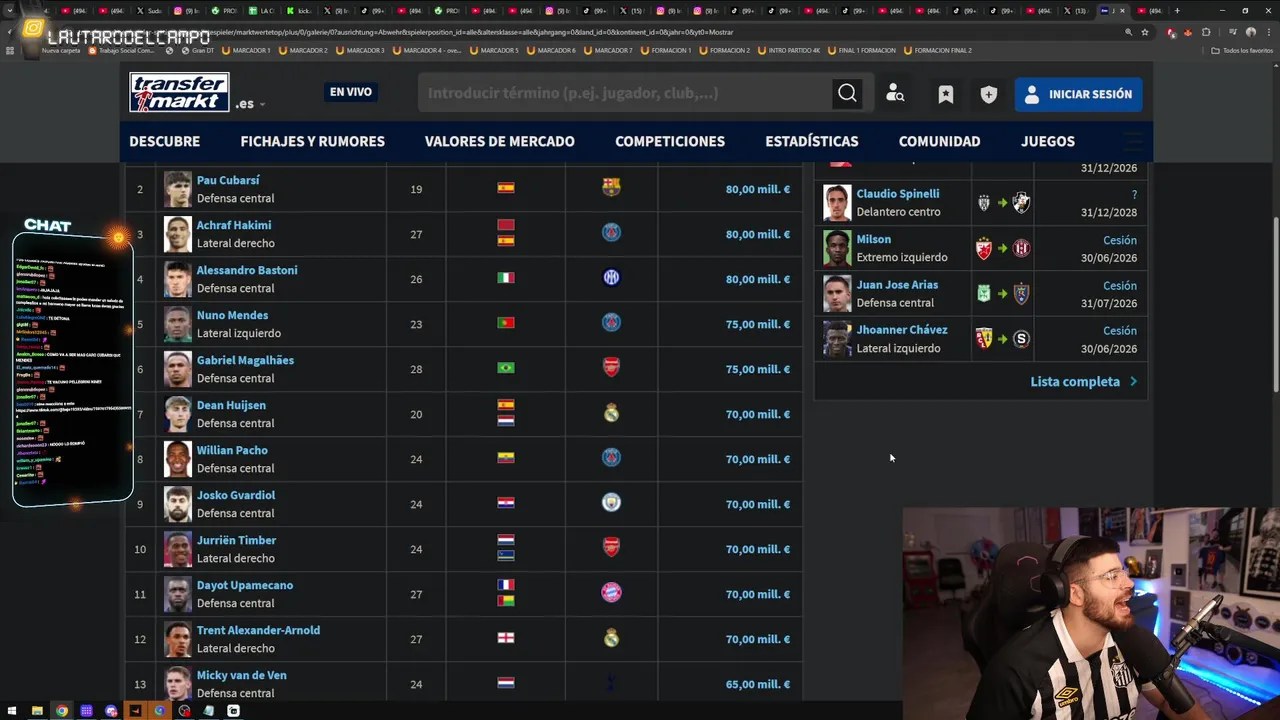The image size is (1280, 720).
Task: Click the Real Madrid badge in Huijsen's row
Action: point(611,412)
